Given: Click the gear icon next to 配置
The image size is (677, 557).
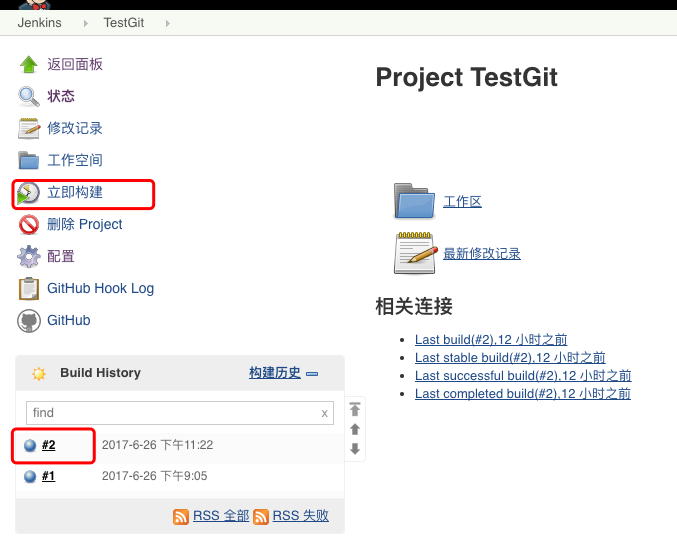Looking at the screenshot, I should [x=29, y=256].
